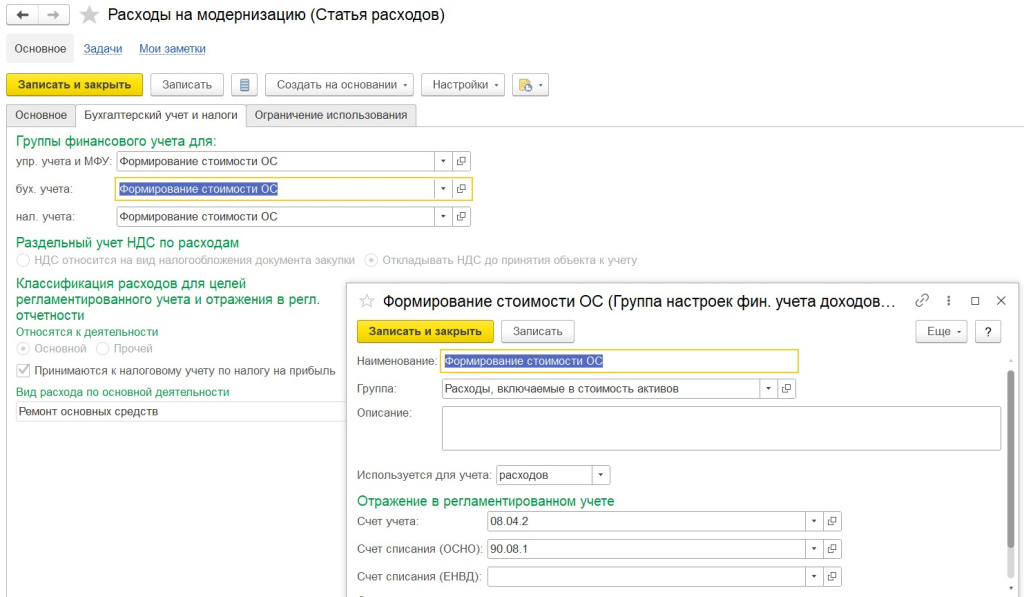The height and width of the screenshot is (597, 1024).
Task: Click the dialog's help question mark button
Action: click(x=988, y=331)
